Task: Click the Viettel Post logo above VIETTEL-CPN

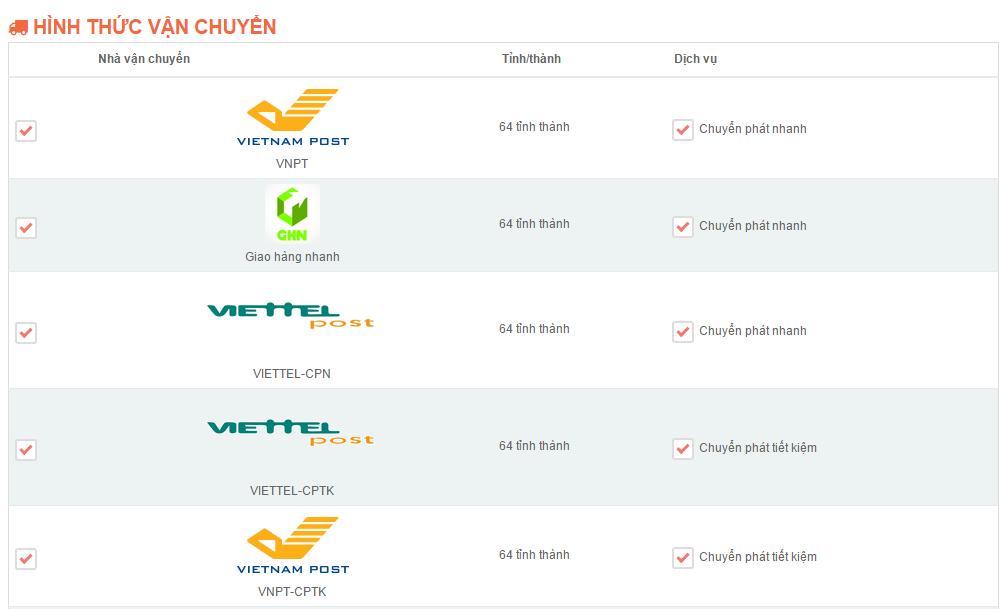Action: tap(291, 316)
